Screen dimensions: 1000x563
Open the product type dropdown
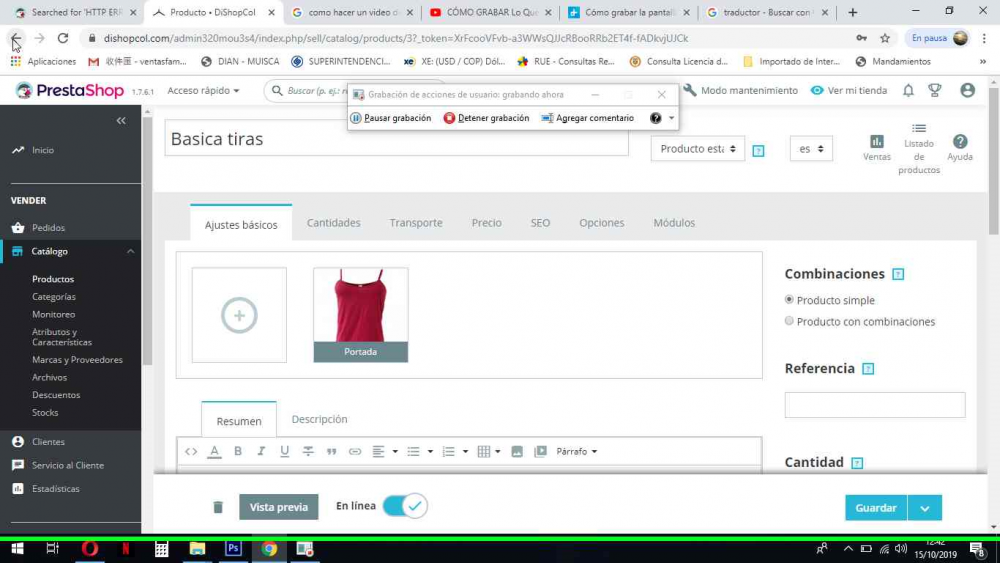[x=698, y=149]
